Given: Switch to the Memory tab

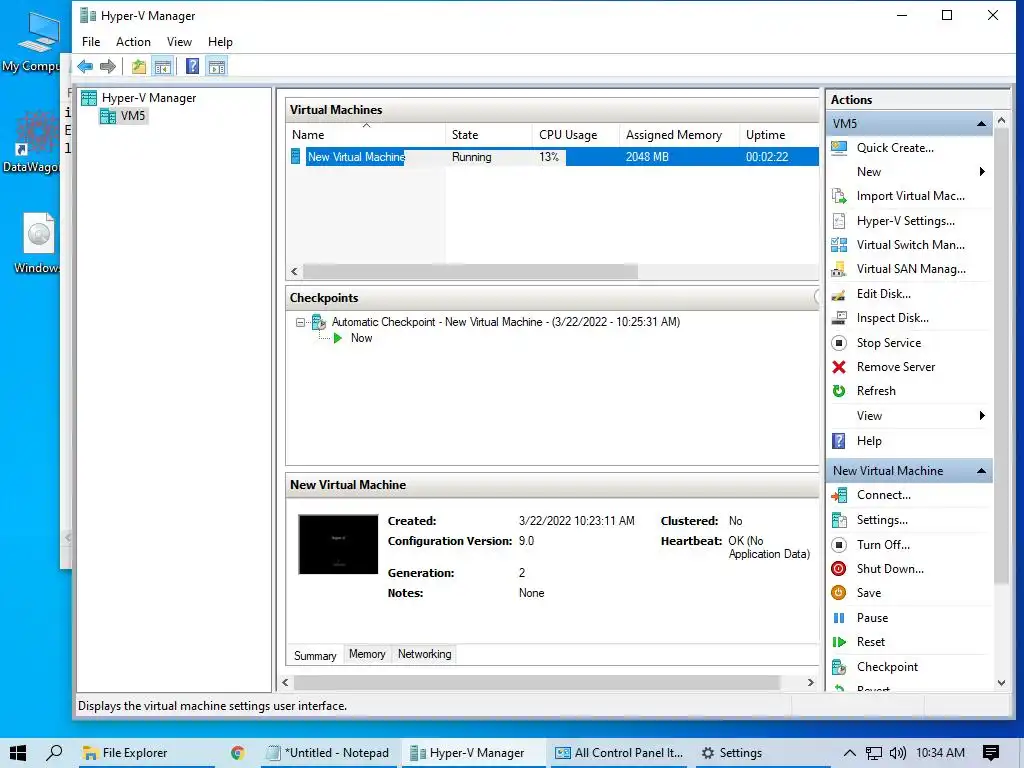Looking at the screenshot, I should [367, 654].
